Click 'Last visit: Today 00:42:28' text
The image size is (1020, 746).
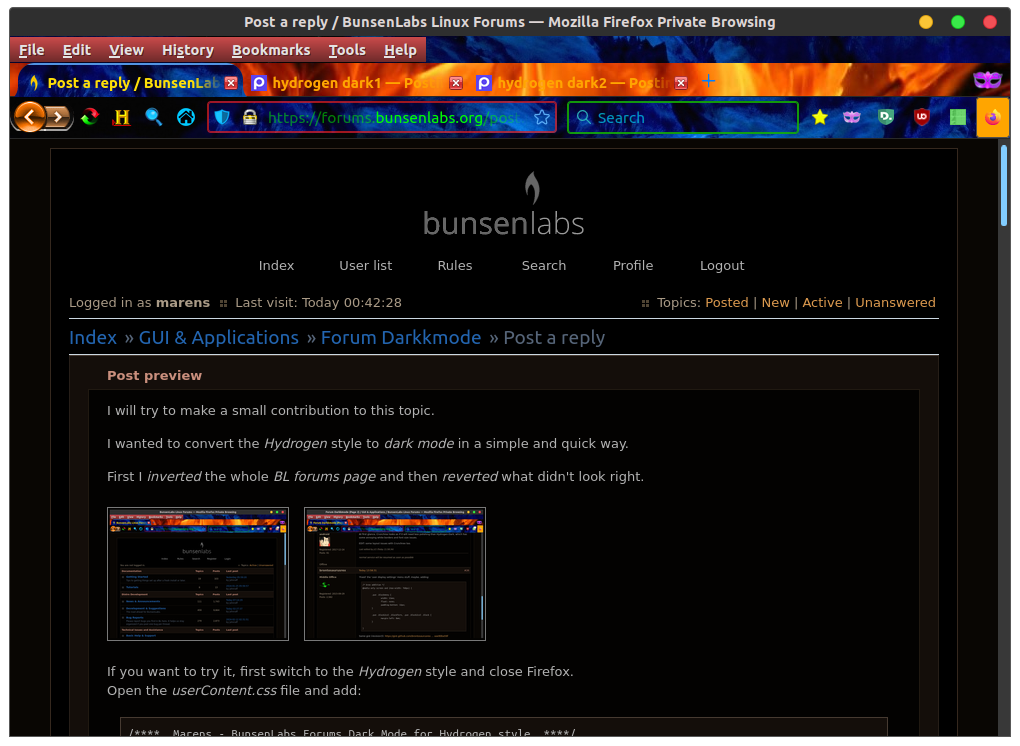coord(318,302)
